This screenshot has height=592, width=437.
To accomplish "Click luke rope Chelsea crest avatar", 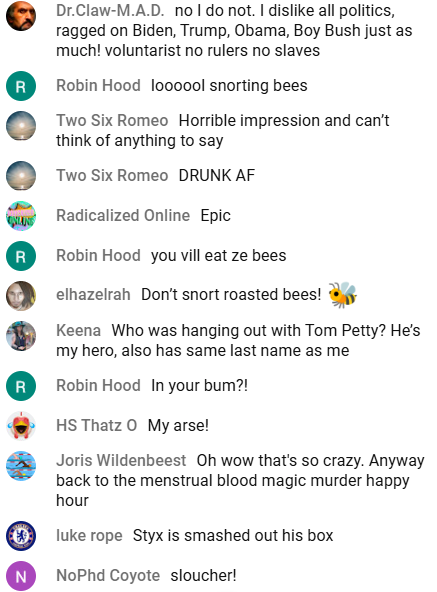I will pos(21,536).
